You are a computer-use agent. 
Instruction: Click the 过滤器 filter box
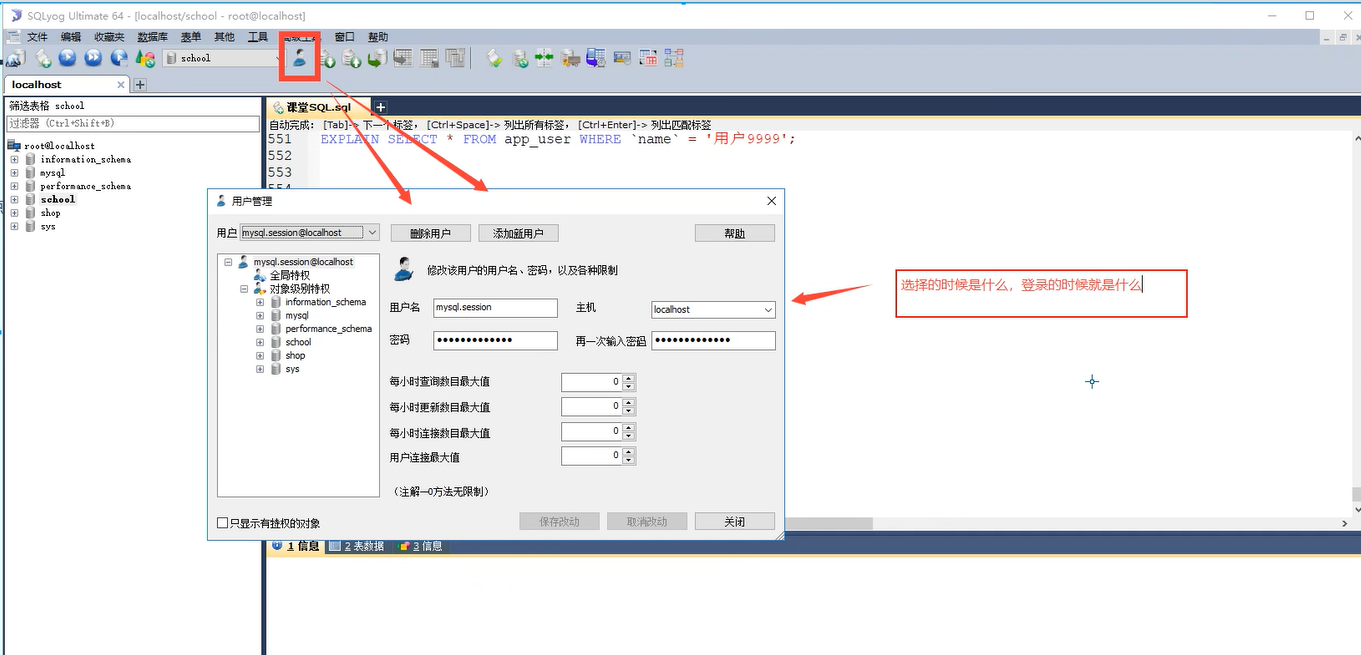[132, 124]
